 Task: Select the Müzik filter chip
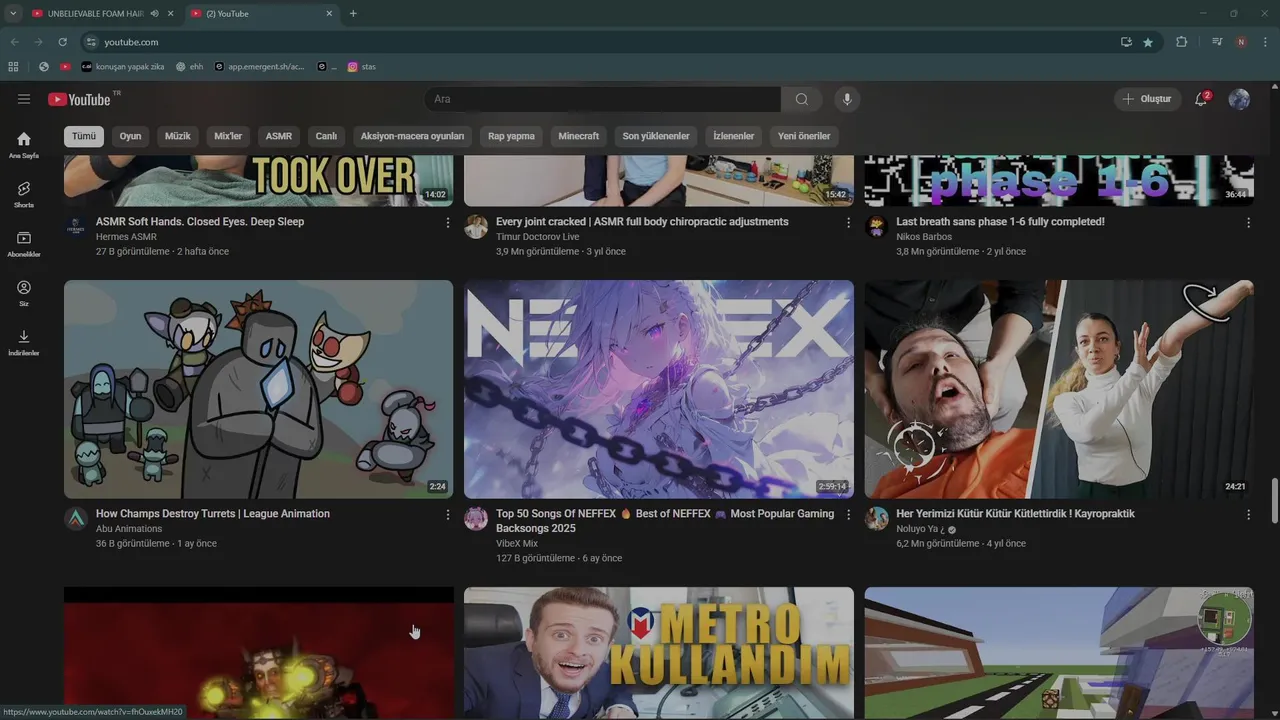pyautogui.click(x=178, y=136)
